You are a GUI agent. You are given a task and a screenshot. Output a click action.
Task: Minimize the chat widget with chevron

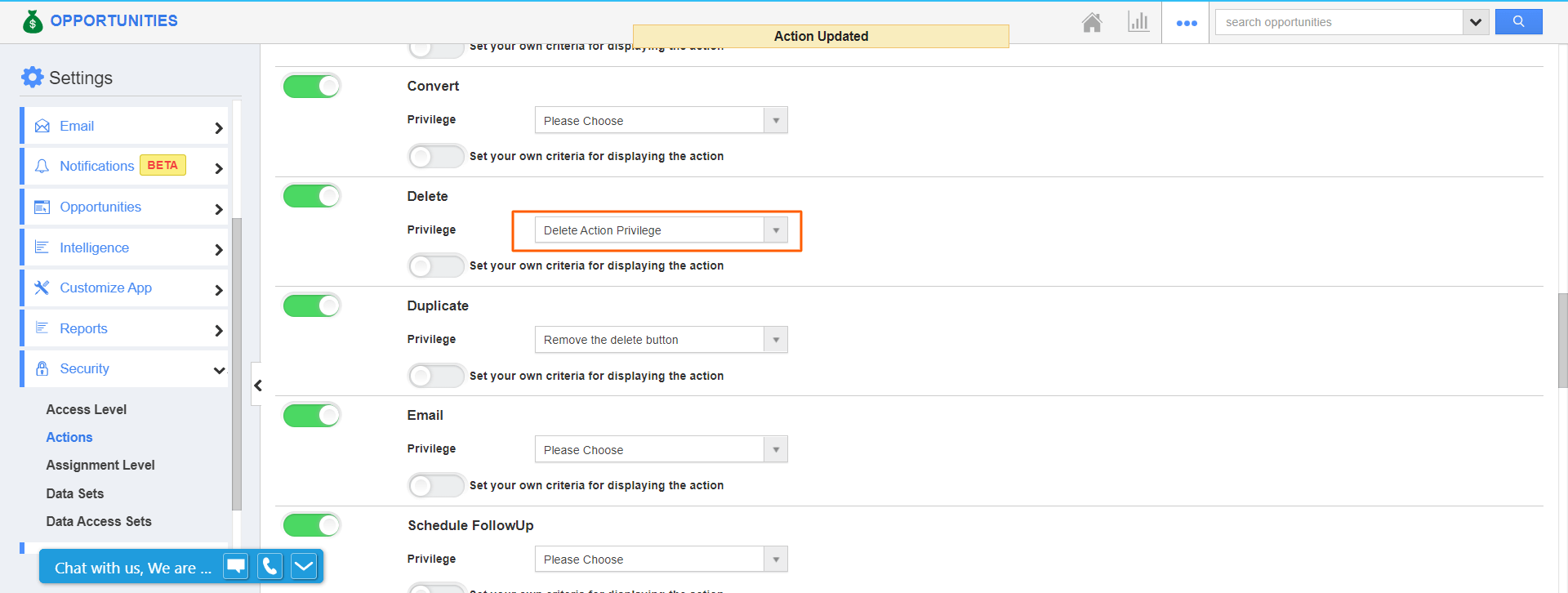coord(304,566)
